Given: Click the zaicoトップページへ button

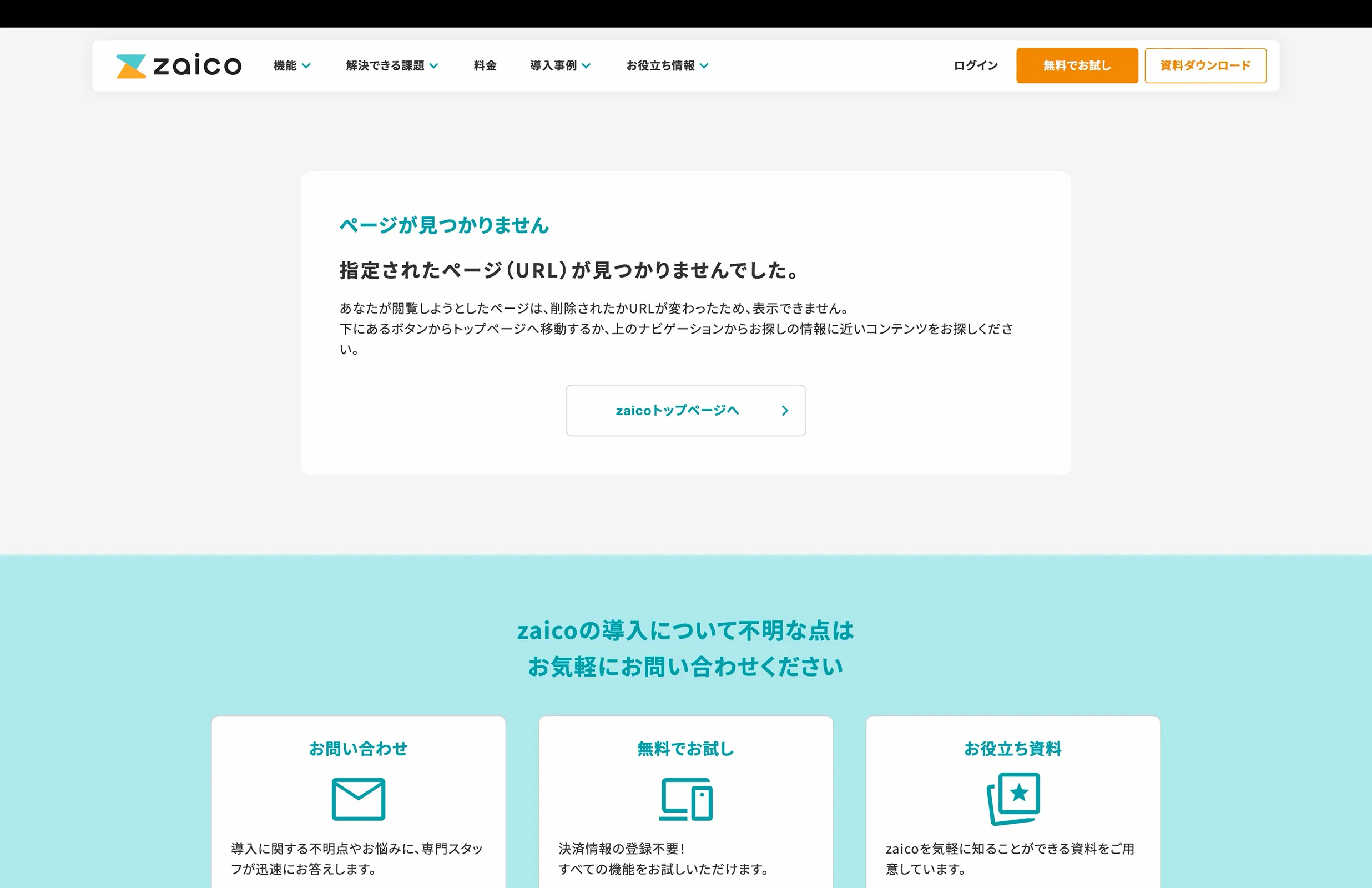Looking at the screenshot, I should pyautogui.click(x=685, y=411).
